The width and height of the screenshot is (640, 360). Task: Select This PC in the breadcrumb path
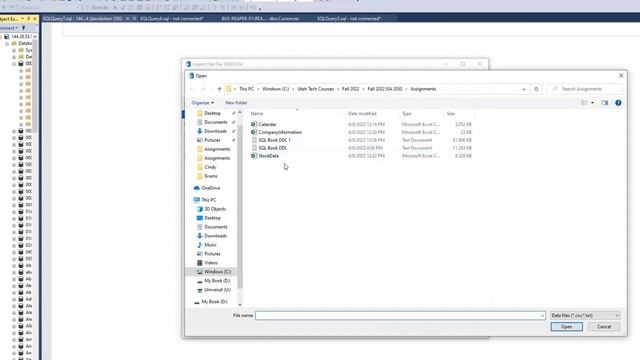tap(246, 89)
